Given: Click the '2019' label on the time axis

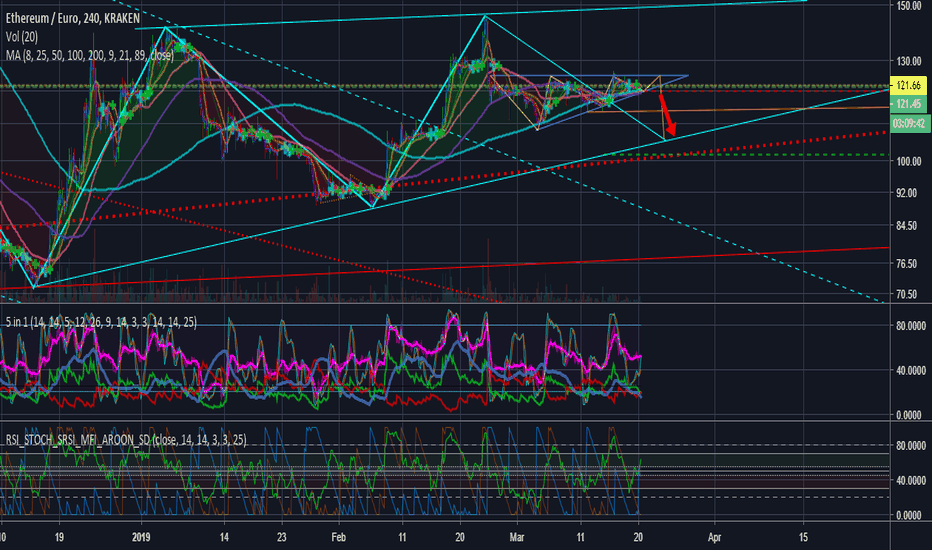Looking at the screenshot, I should click(x=141, y=538).
